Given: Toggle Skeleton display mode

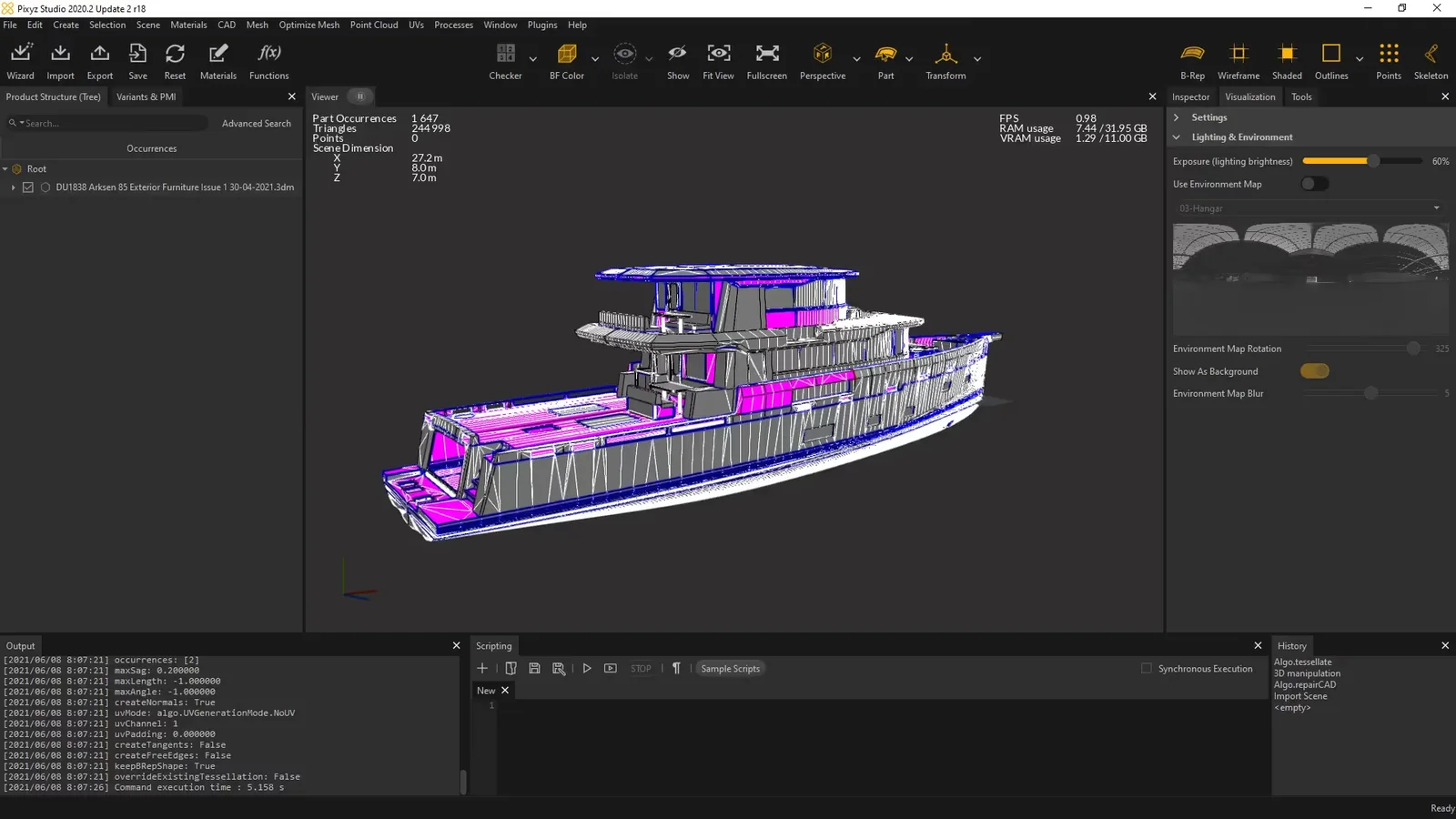Looking at the screenshot, I should click(1431, 54).
